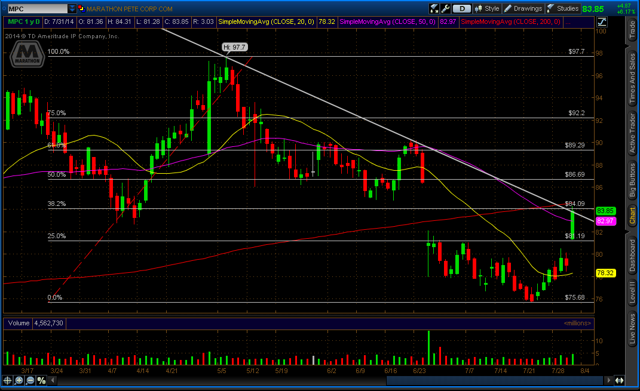Click the $75.68 Fibonacci level label
The image size is (640, 391).
click(x=575, y=298)
